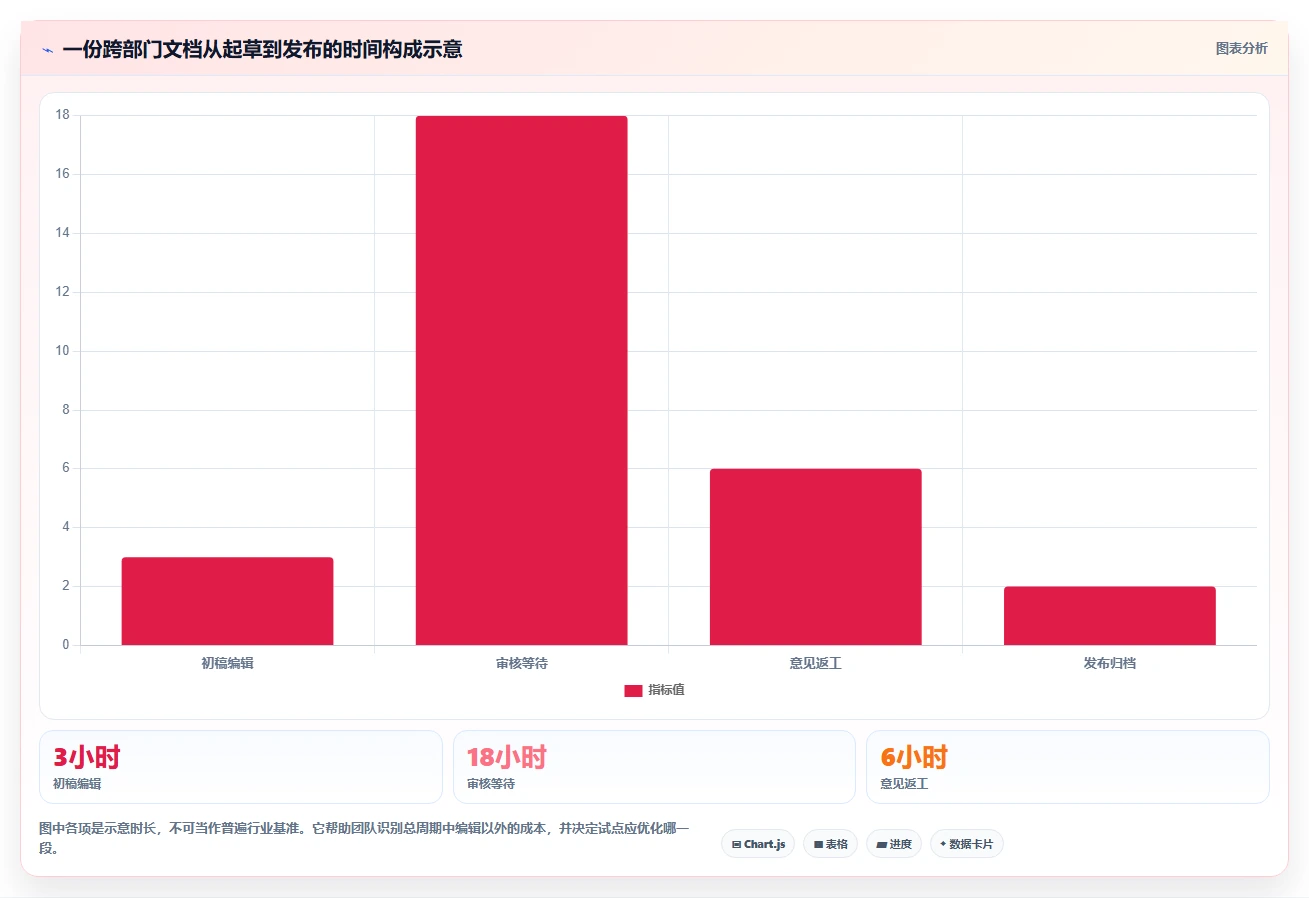Click 初稿编辑 caption under 3小时 card

pyautogui.click(x=77, y=784)
